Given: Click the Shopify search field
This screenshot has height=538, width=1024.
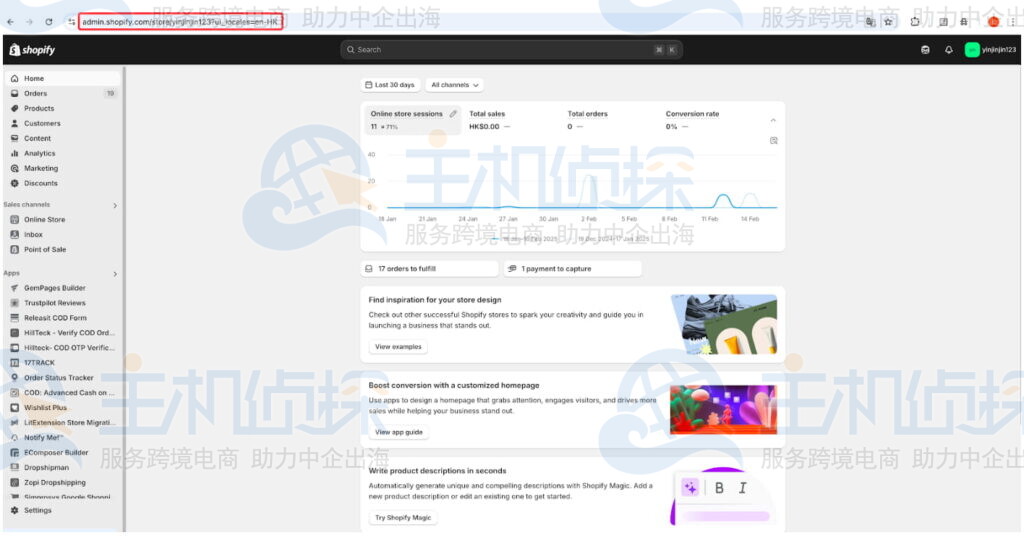Looking at the screenshot, I should coord(511,50).
